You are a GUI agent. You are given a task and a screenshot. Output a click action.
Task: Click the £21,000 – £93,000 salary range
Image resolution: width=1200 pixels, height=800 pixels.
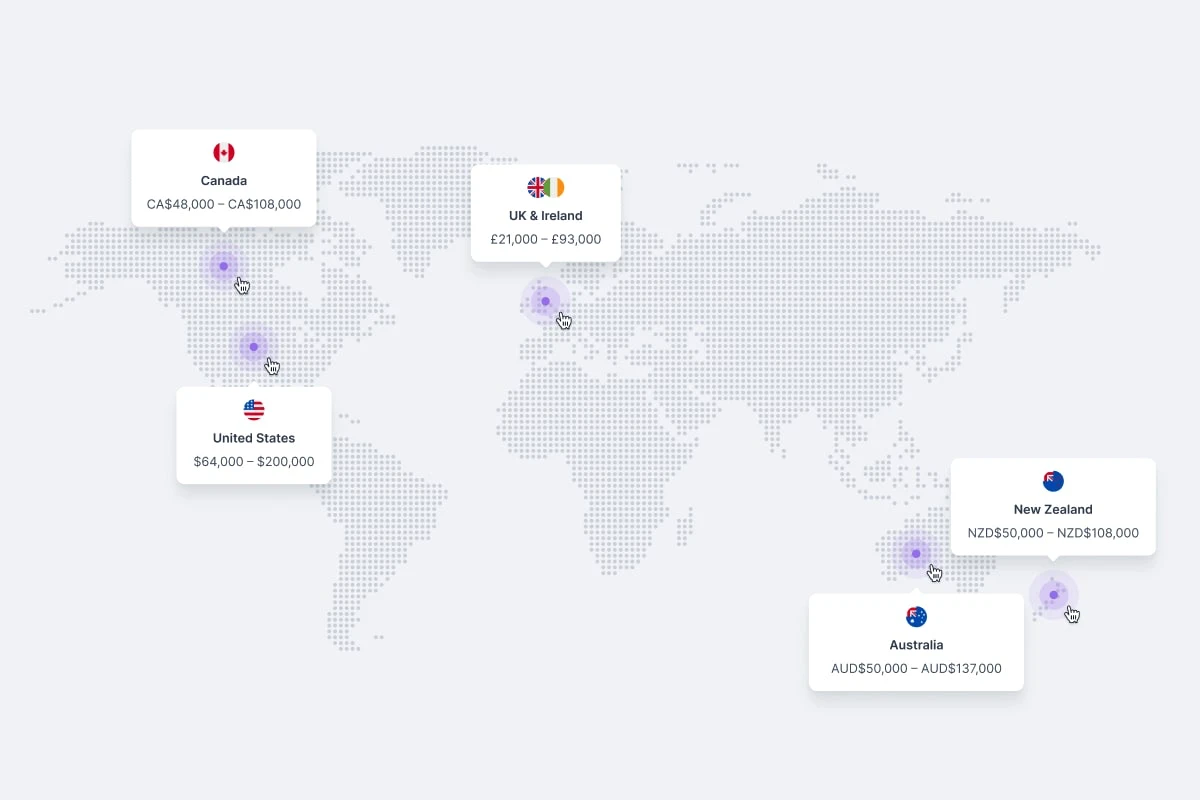coord(545,239)
